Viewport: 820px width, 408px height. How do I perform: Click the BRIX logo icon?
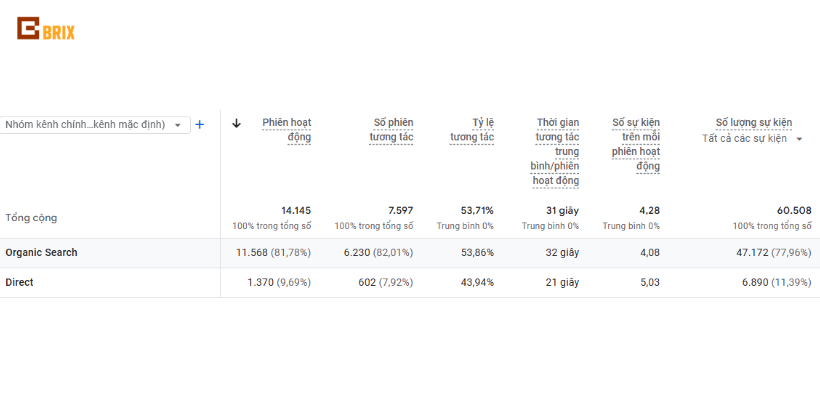click(28, 29)
